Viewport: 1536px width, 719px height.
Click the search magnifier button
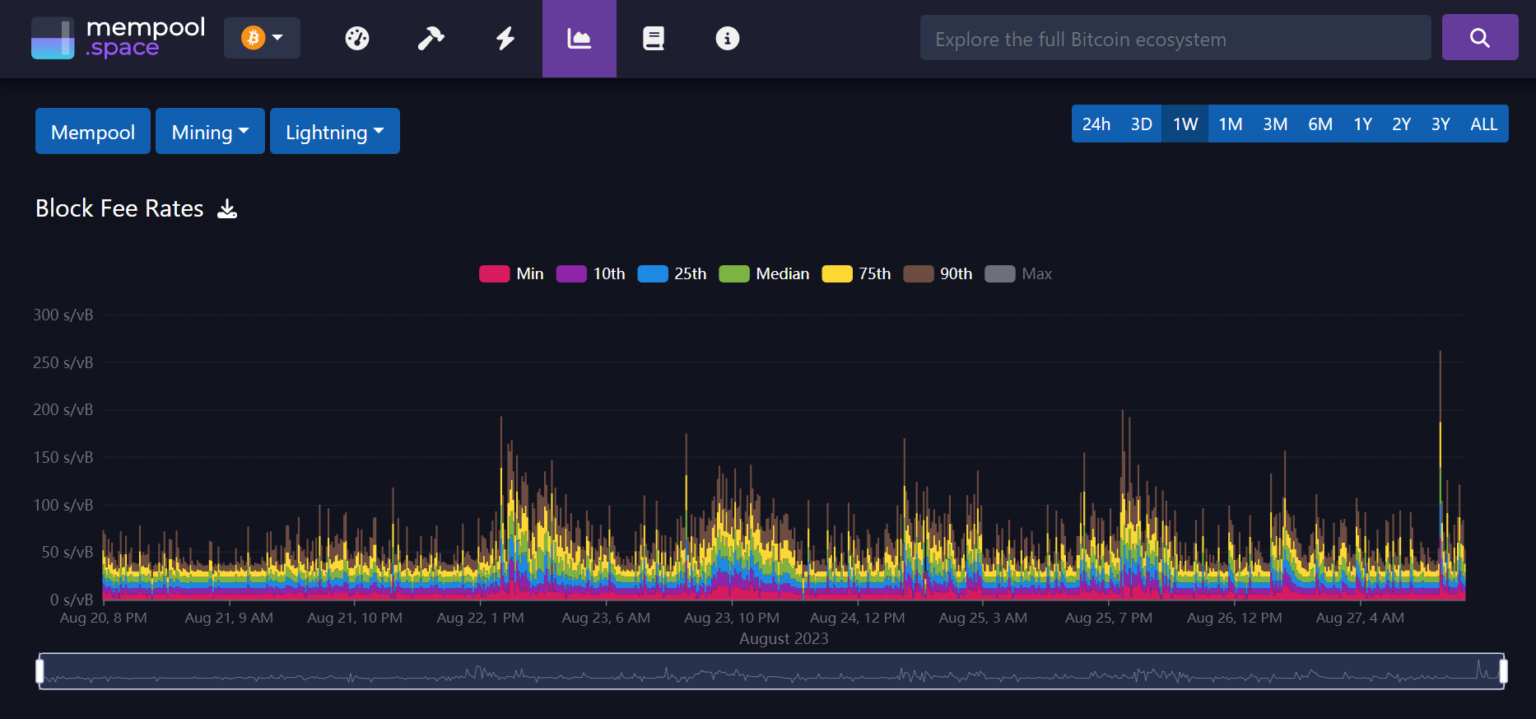click(x=1480, y=37)
